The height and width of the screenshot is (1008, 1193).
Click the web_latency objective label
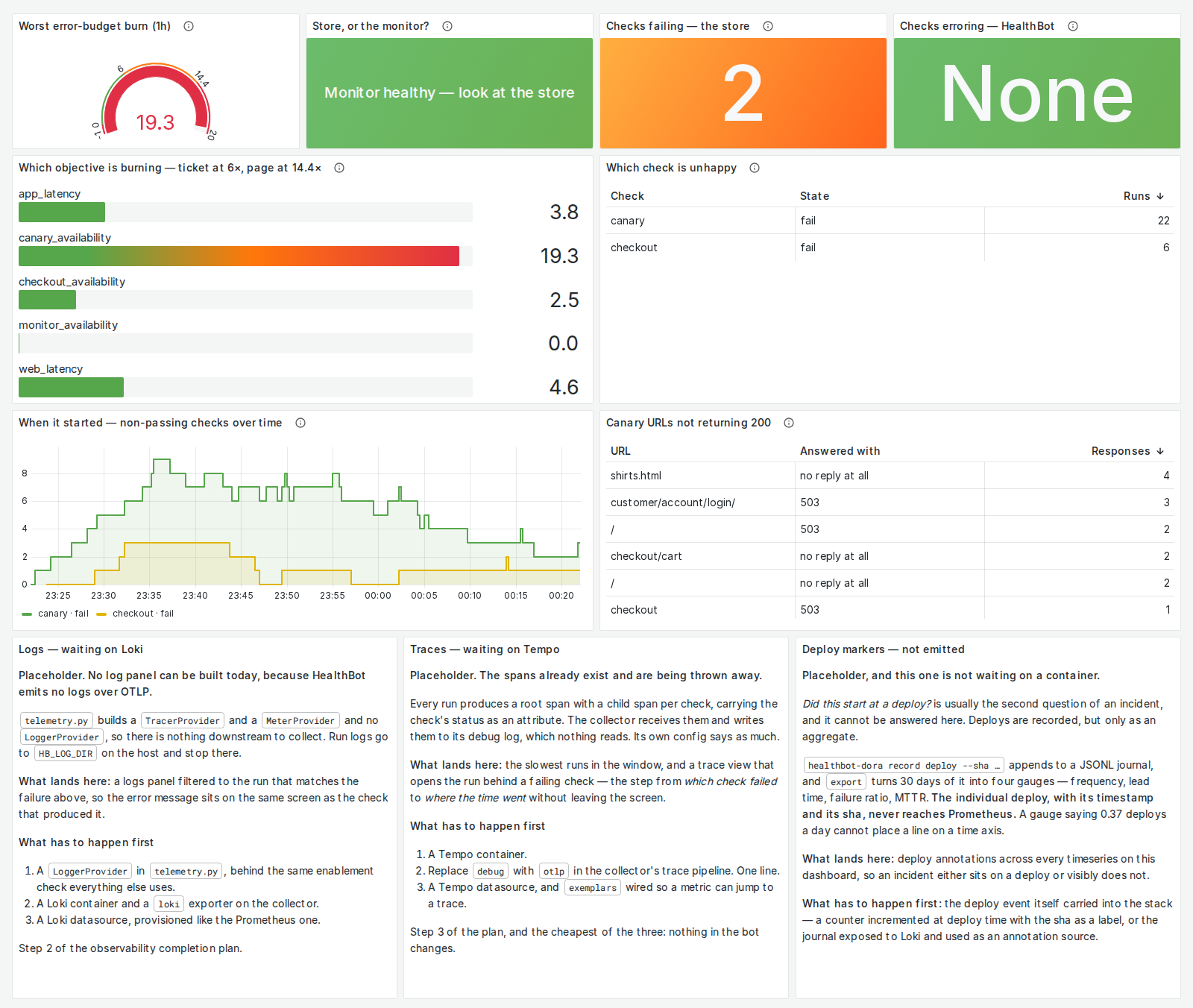[x=51, y=369]
